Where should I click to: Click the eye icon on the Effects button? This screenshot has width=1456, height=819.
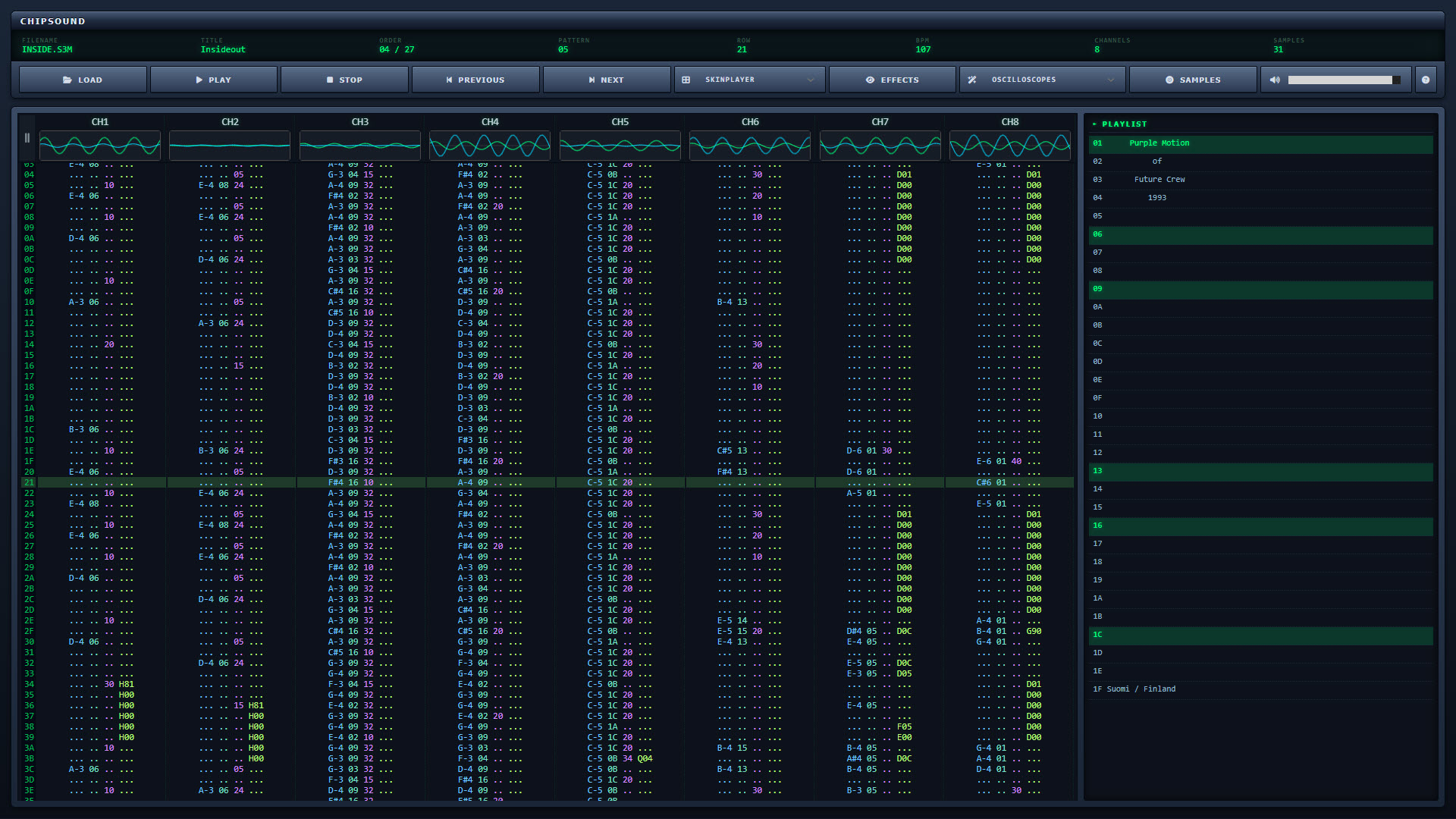[870, 80]
